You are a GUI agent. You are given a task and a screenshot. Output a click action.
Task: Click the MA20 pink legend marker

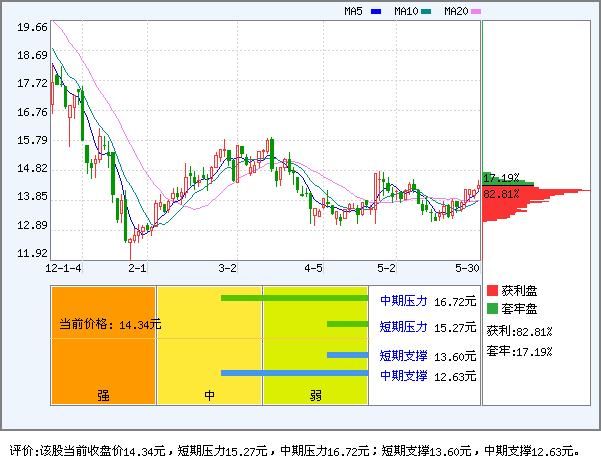[476, 11]
